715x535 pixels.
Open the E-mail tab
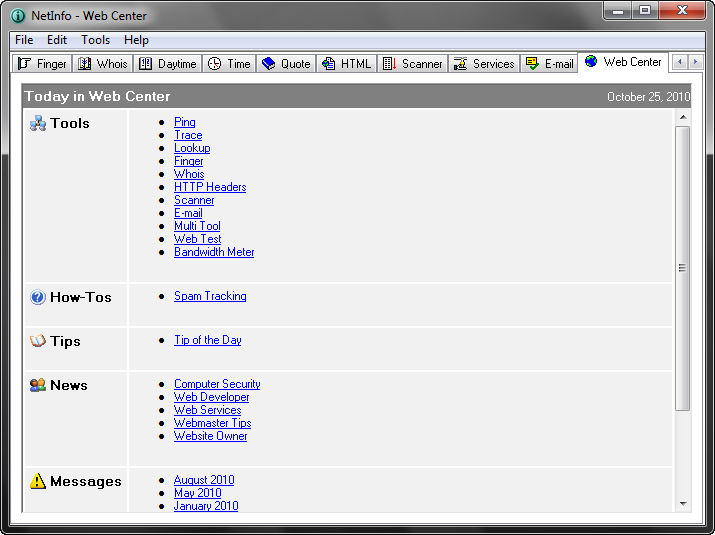(550, 64)
